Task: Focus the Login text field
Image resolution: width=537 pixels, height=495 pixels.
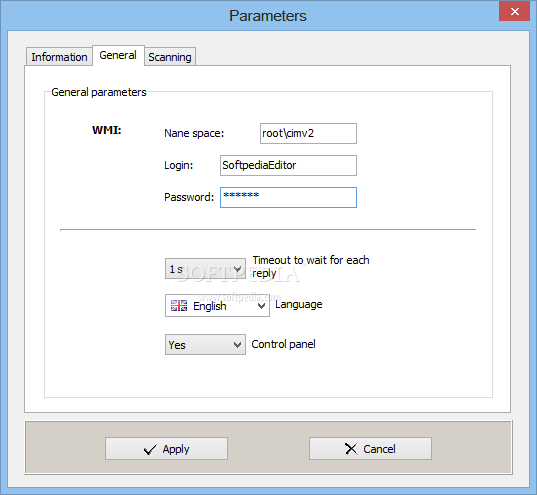Action: 288,165
